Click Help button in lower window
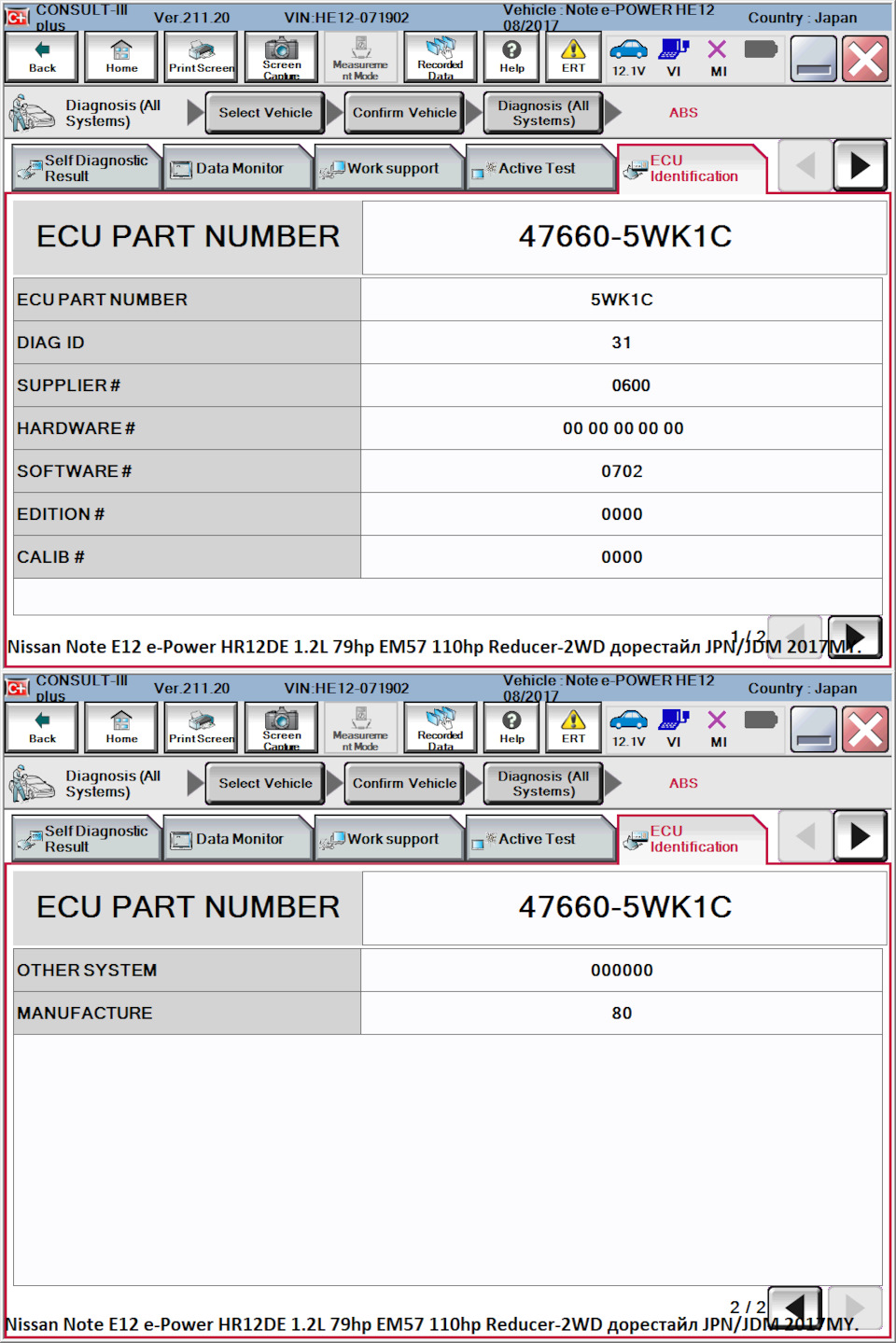 pyautogui.click(x=511, y=728)
